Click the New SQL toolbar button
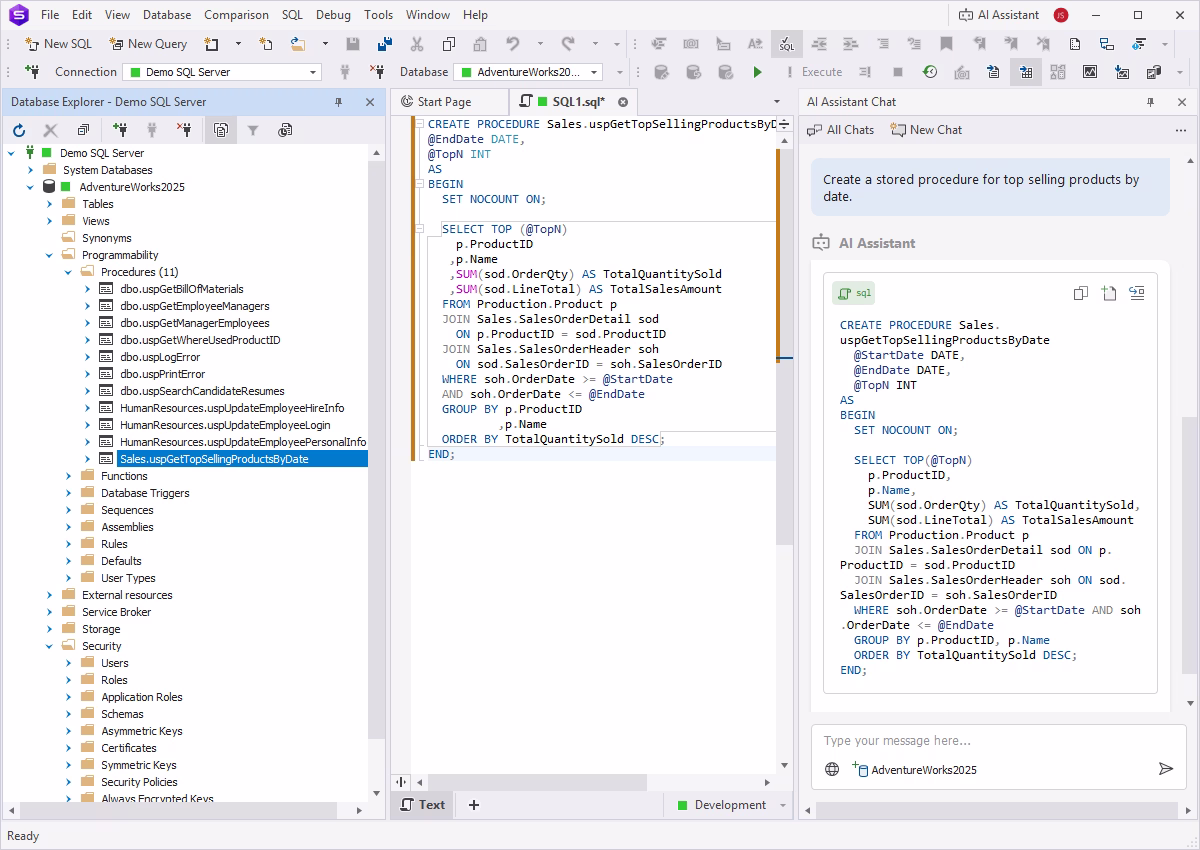The image size is (1200, 850). (x=58, y=44)
